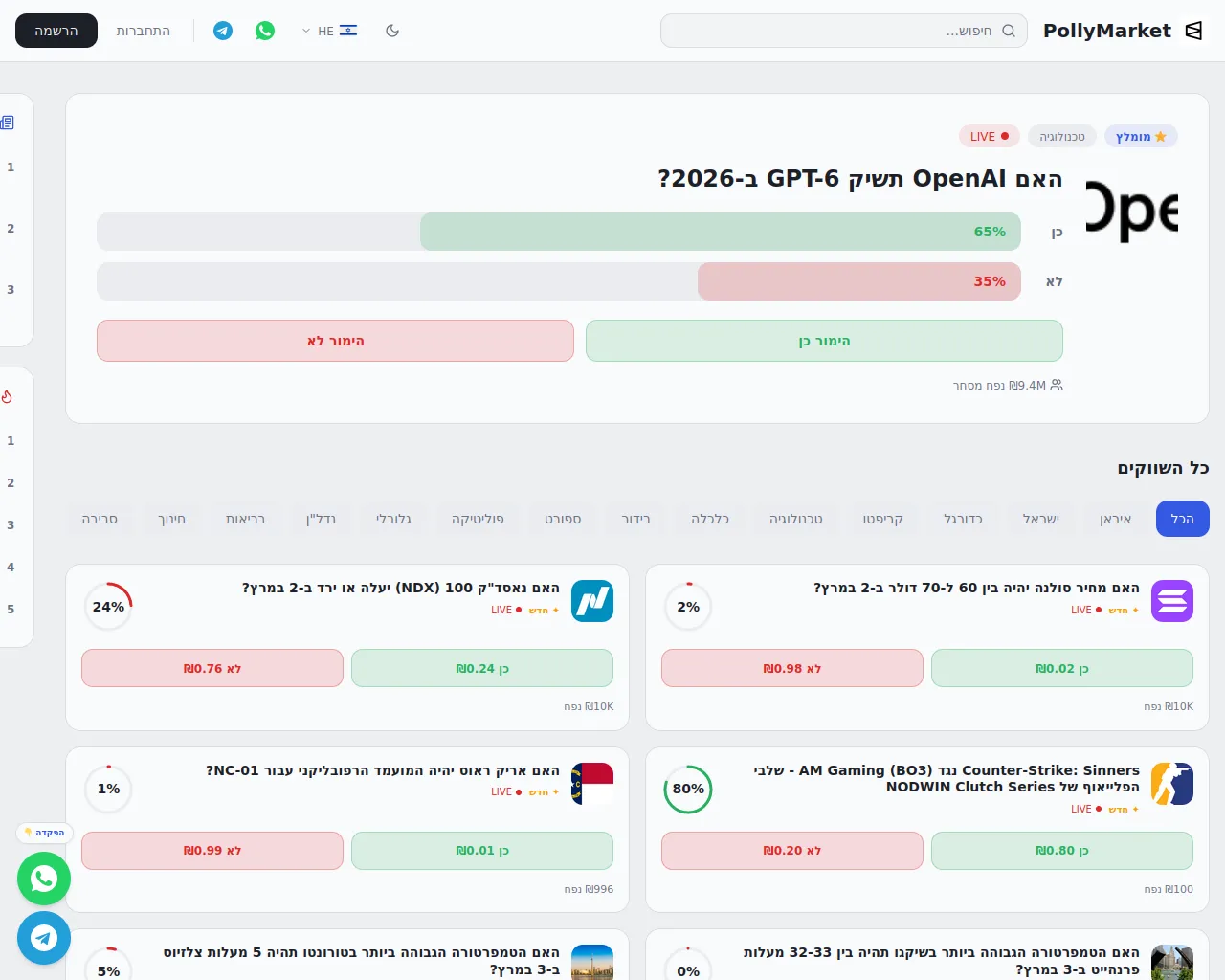Click the 24% gauge on NASDAQ card
The image size is (1225, 980).
[x=108, y=607]
